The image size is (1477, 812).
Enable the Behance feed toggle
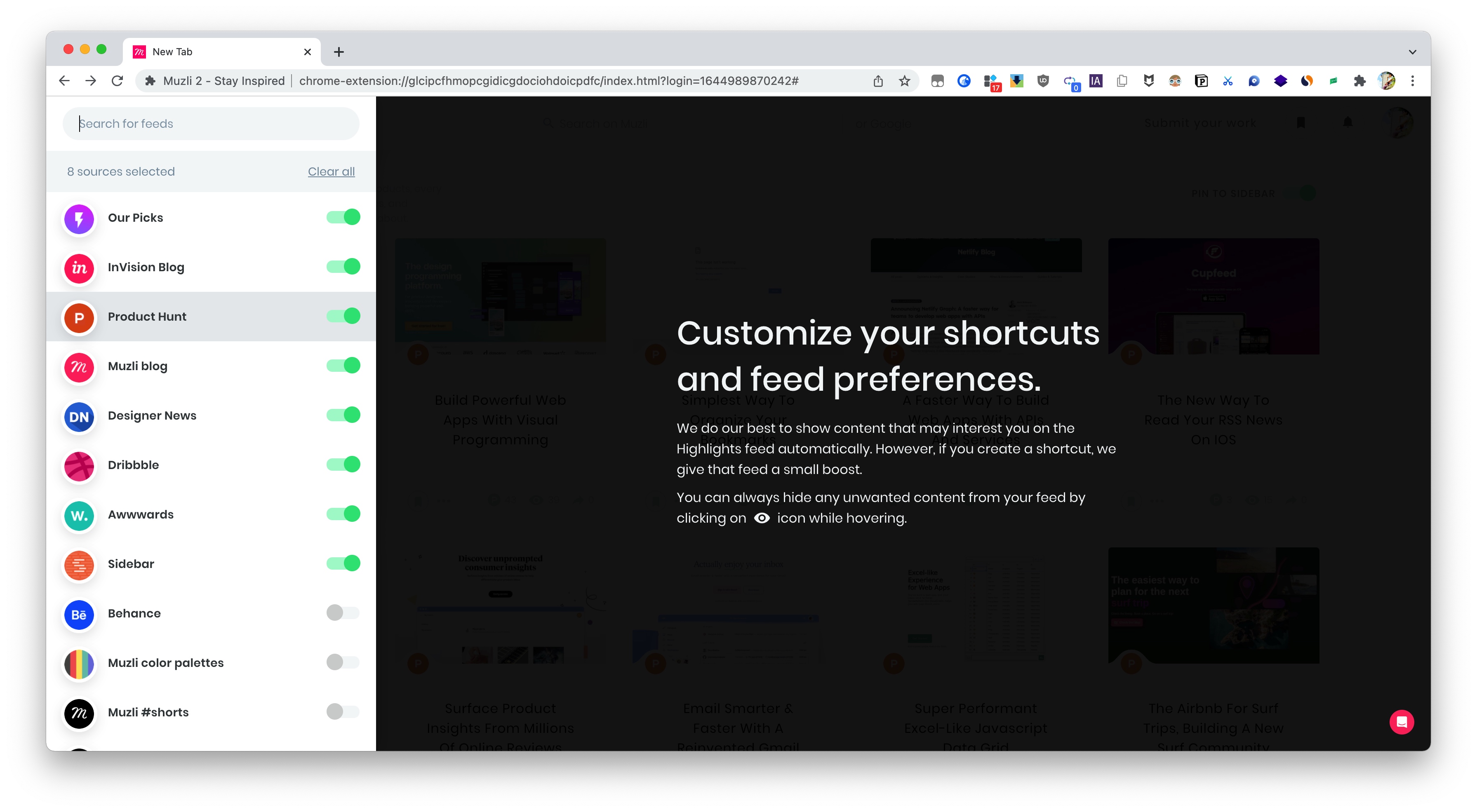tap(343, 613)
